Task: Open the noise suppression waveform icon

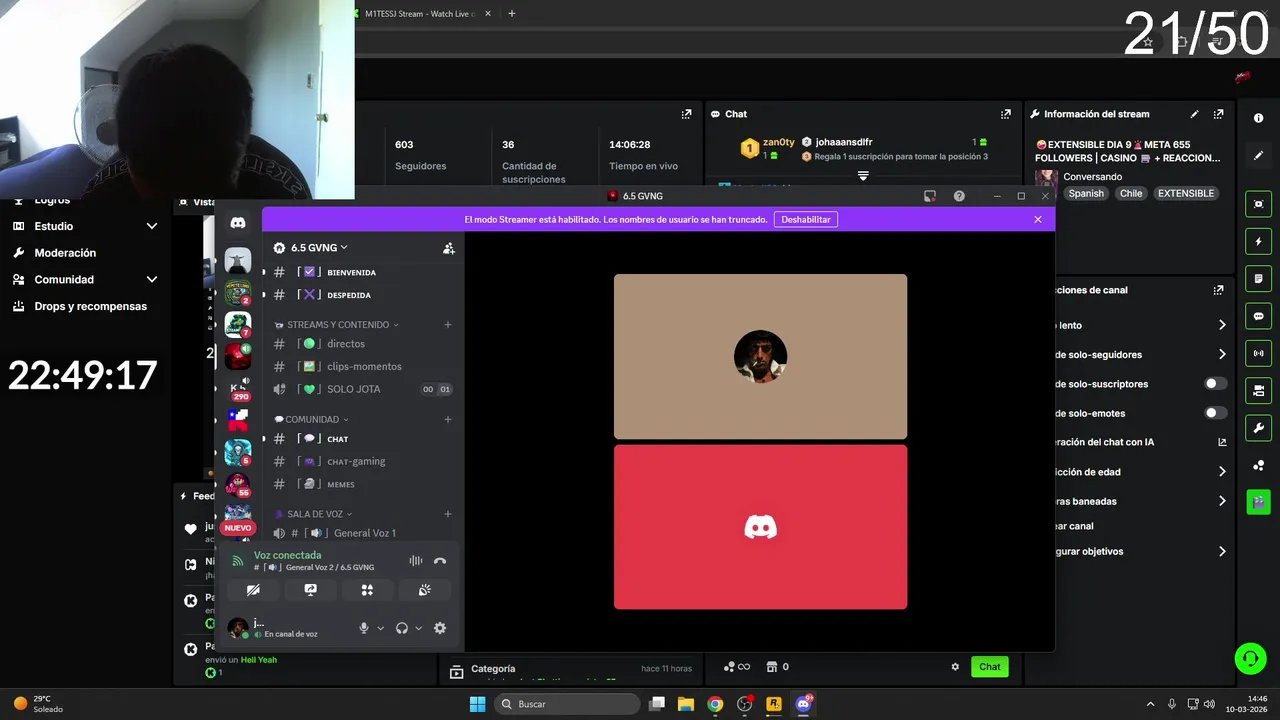Action: click(x=415, y=561)
